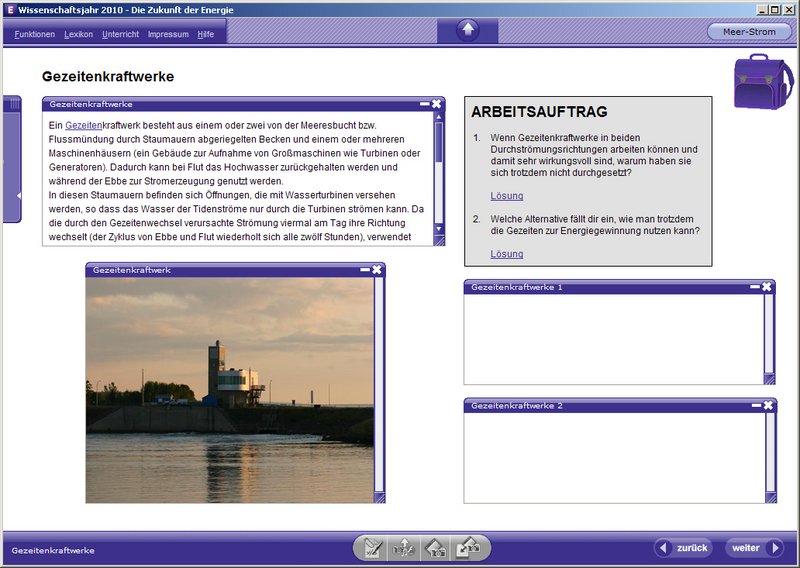Minimize the Gezeitenkraftwerke 2 panel
The image size is (800, 568).
tap(756, 405)
